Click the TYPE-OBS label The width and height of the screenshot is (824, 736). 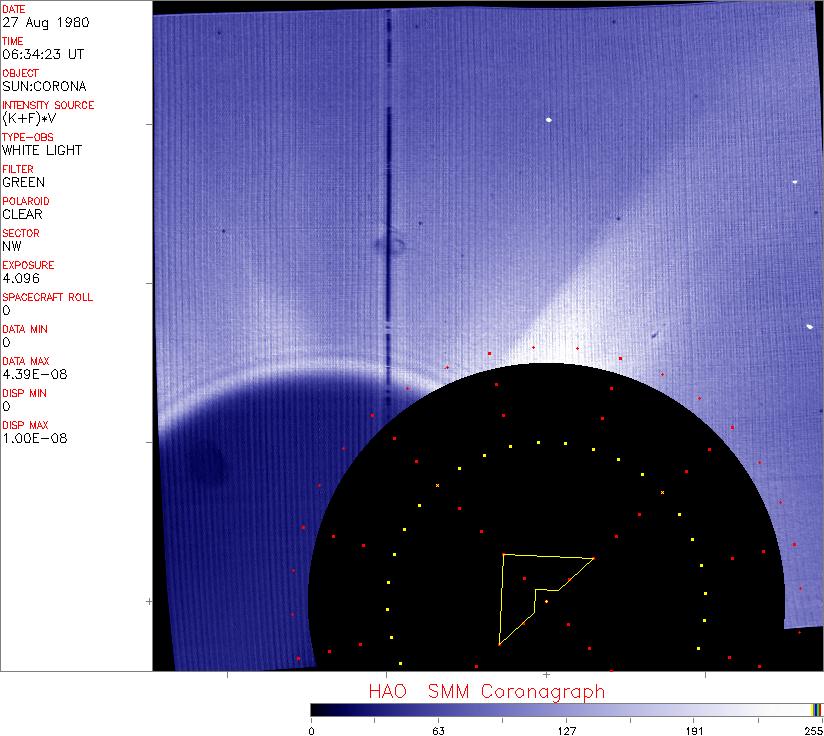(x=28, y=138)
